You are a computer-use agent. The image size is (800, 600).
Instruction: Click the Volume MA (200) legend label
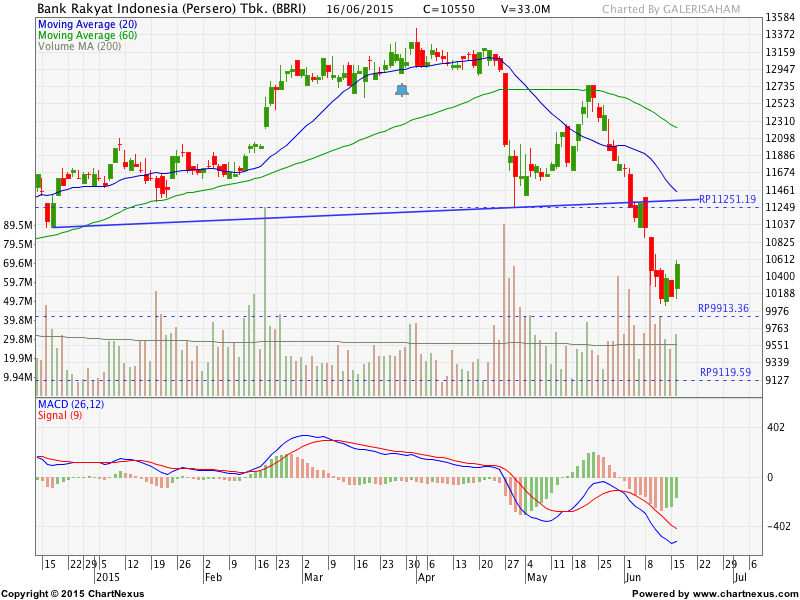point(81,46)
